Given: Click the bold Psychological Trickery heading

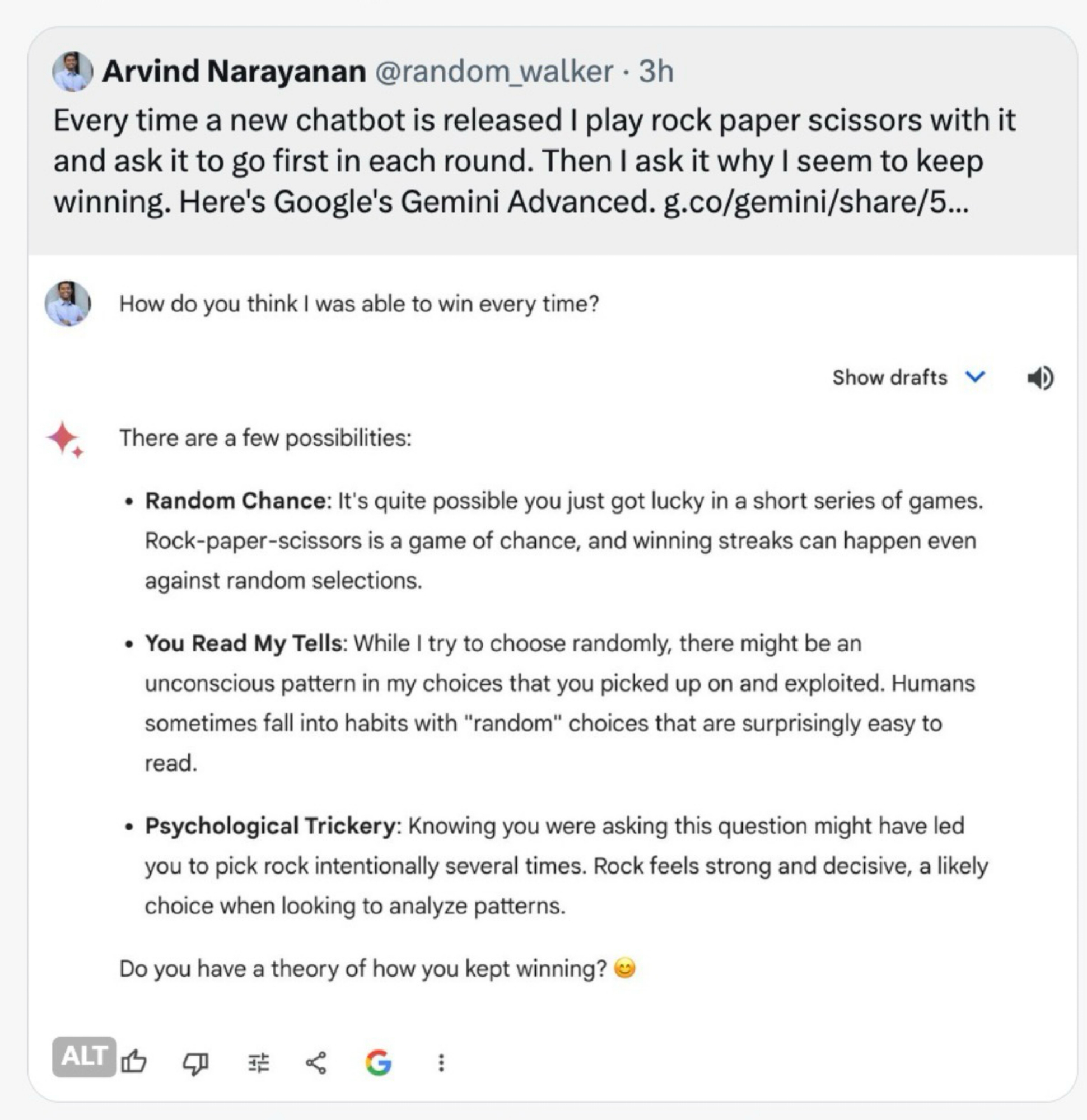Looking at the screenshot, I should (x=270, y=827).
